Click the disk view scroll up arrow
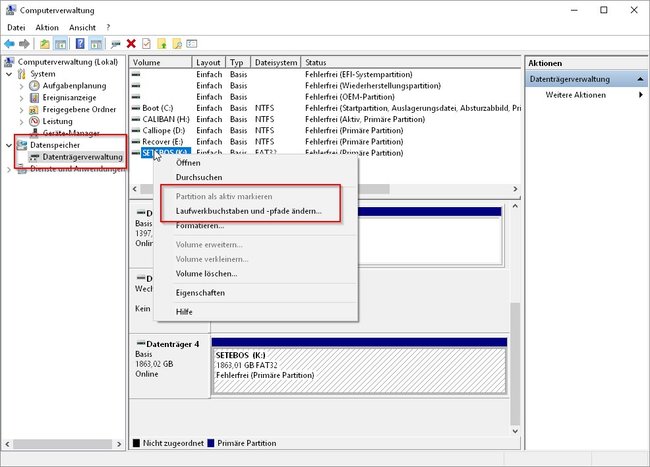Viewport: 650px width, 467px height. pyautogui.click(x=515, y=206)
